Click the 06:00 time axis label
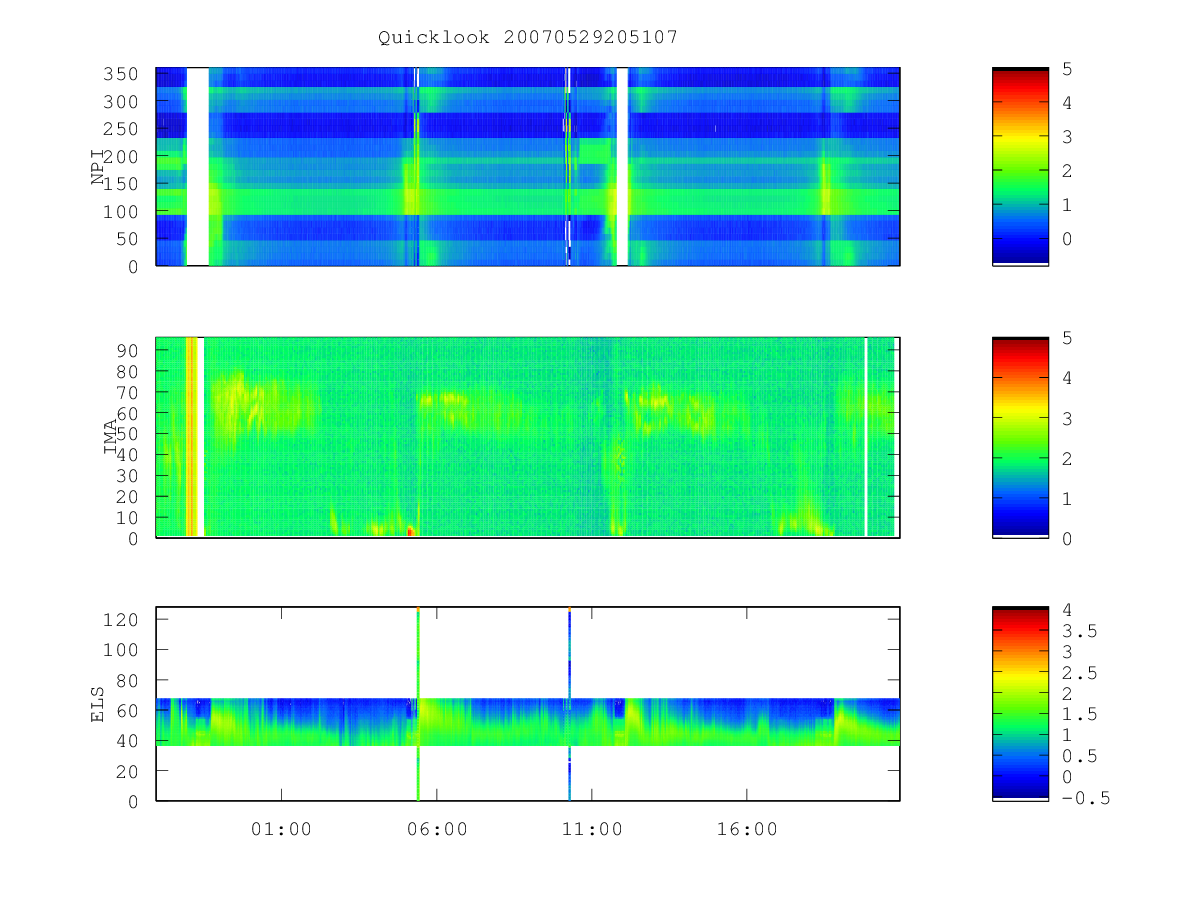The width and height of the screenshot is (1200, 900). [x=437, y=829]
